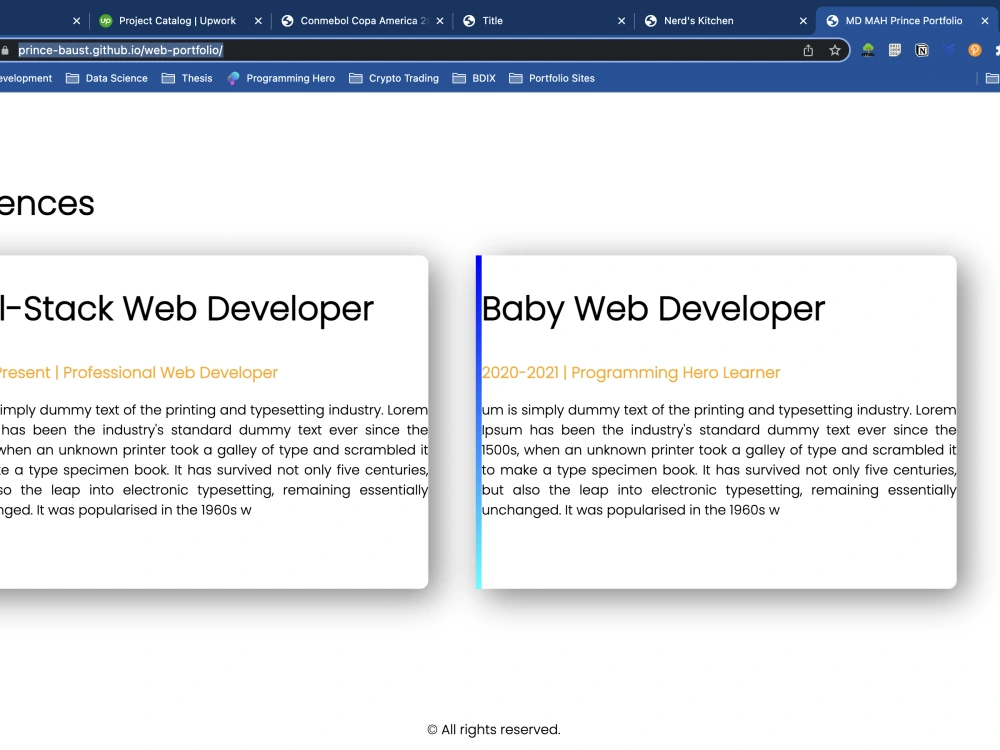
Task: Close the Nerd's Kitchen tab
Action: coord(803,21)
